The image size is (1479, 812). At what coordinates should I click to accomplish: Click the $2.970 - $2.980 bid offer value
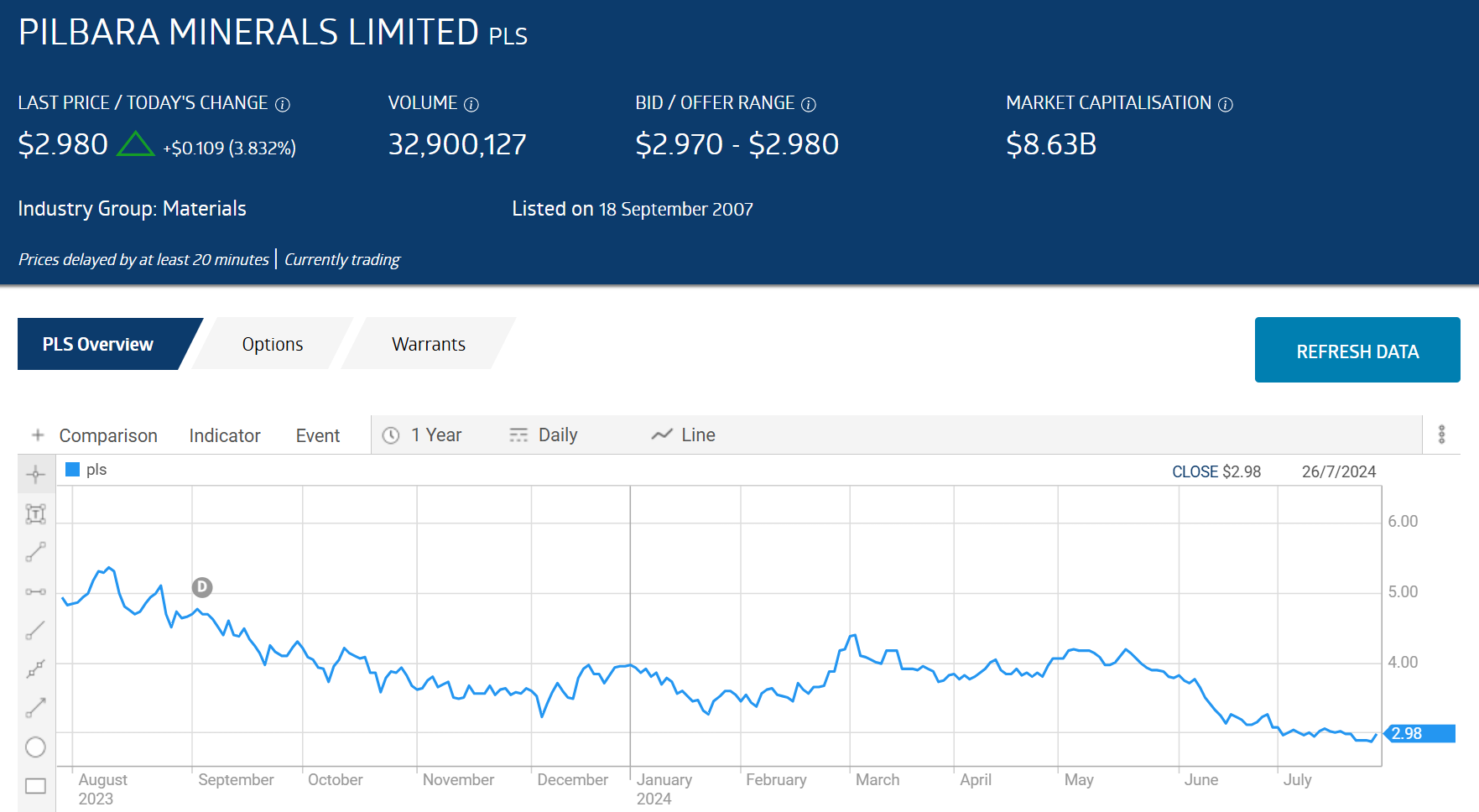tap(737, 144)
